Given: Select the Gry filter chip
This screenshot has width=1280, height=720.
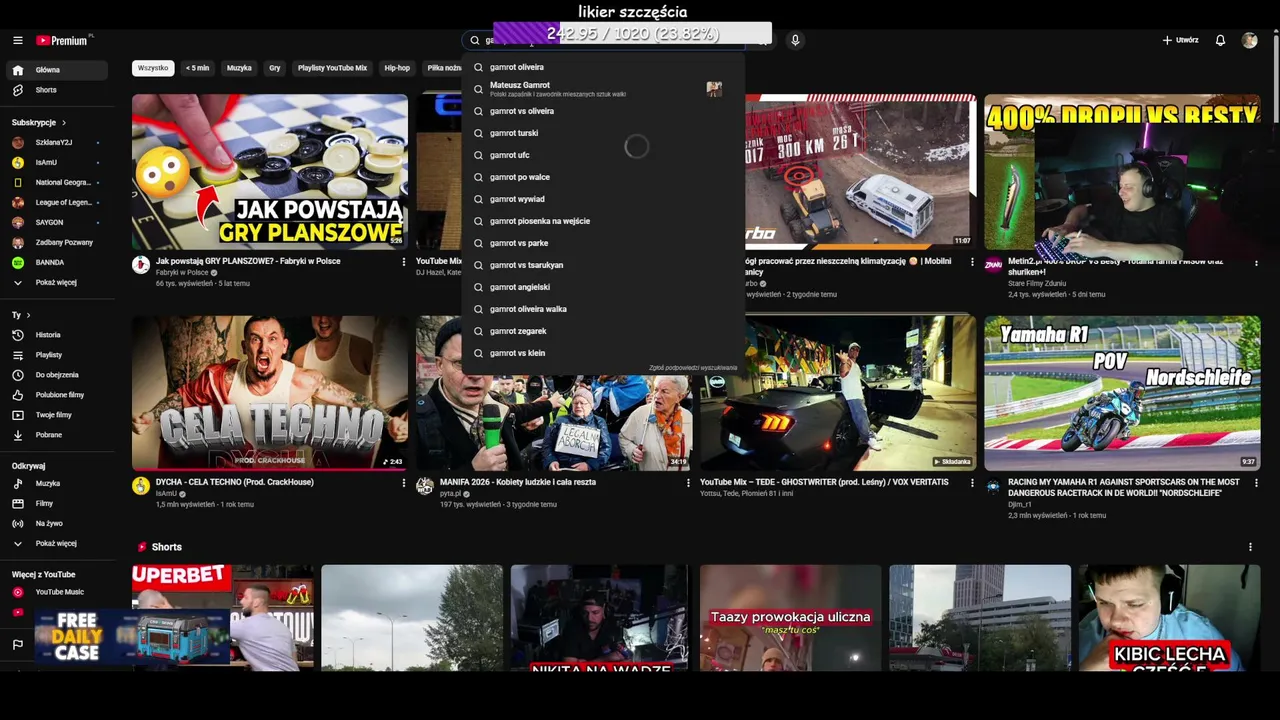Looking at the screenshot, I should [x=275, y=68].
